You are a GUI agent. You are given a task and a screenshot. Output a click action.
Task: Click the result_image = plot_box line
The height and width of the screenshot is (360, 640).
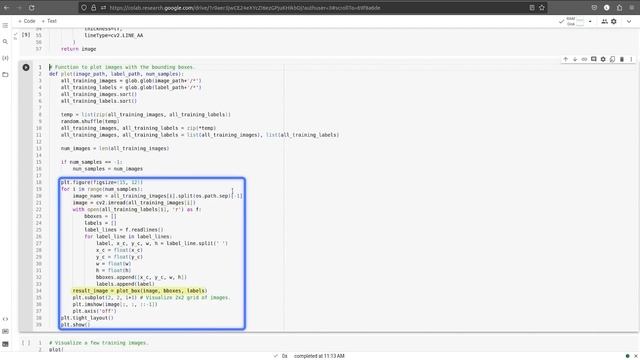pos(140,291)
